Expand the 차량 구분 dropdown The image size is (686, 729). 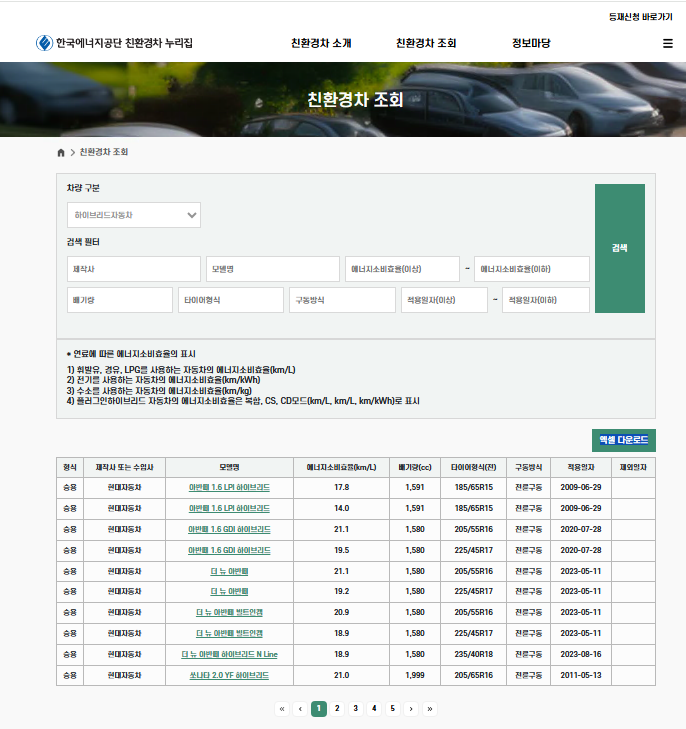[x=134, y=215]
